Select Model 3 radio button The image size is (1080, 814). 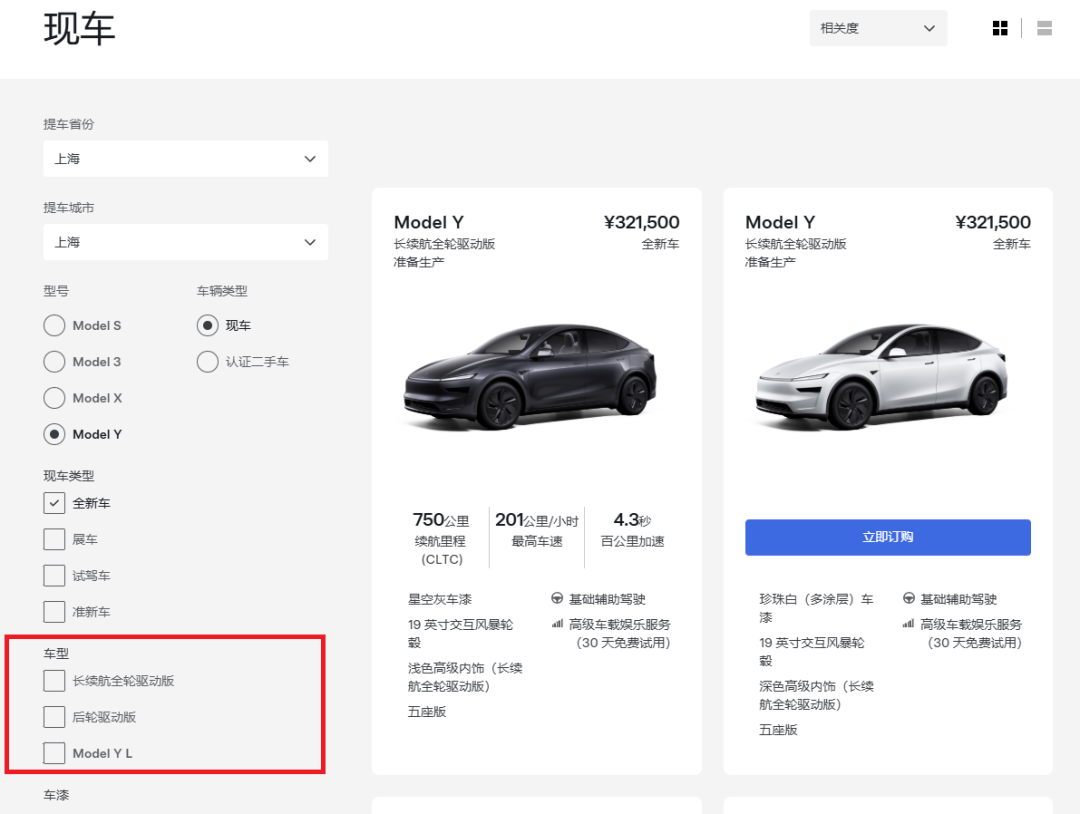coord(54,362)
